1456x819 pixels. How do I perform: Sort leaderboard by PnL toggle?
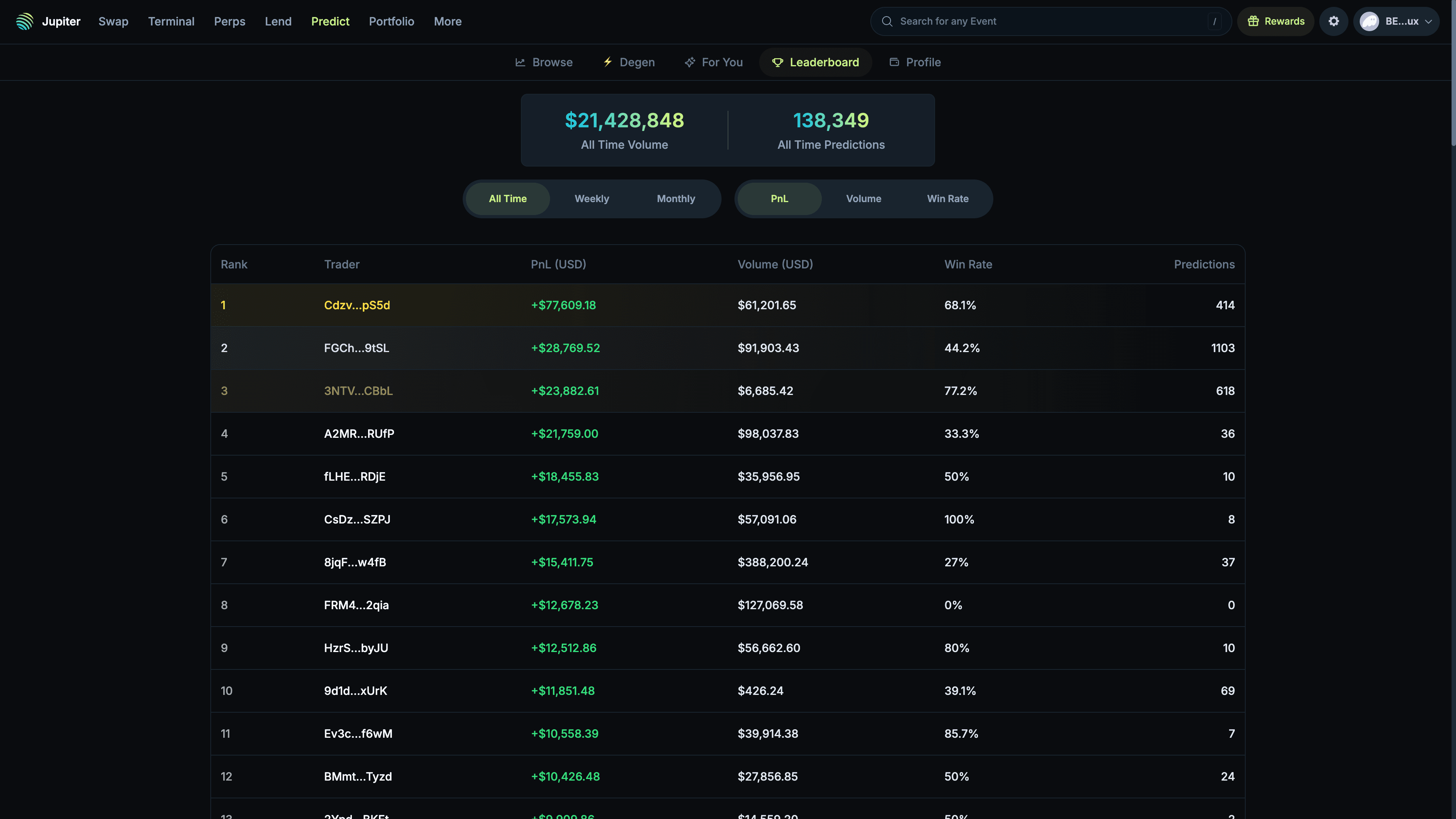click(779, 199)
